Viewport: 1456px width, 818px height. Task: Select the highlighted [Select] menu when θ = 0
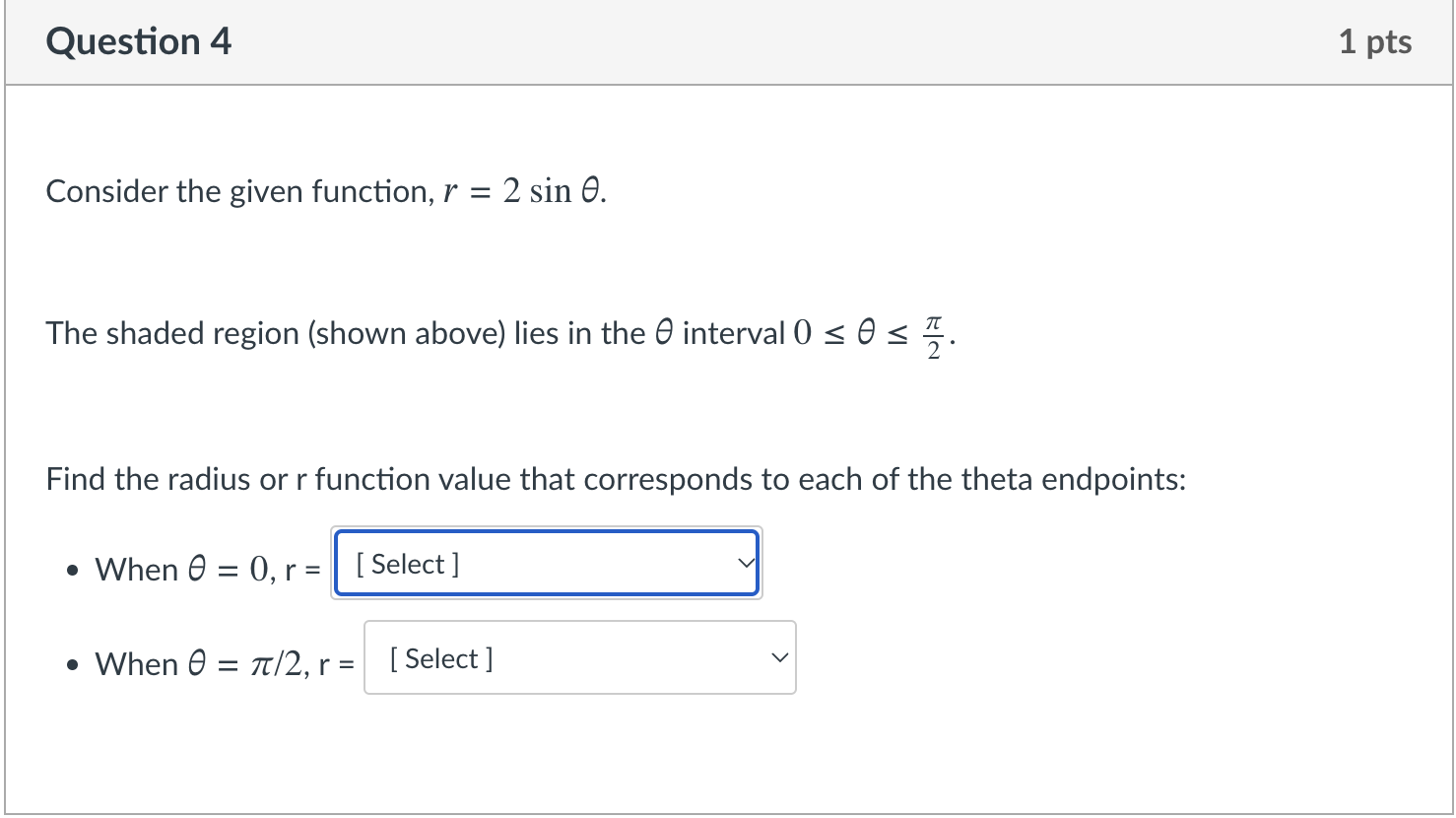tap(546, 563)
